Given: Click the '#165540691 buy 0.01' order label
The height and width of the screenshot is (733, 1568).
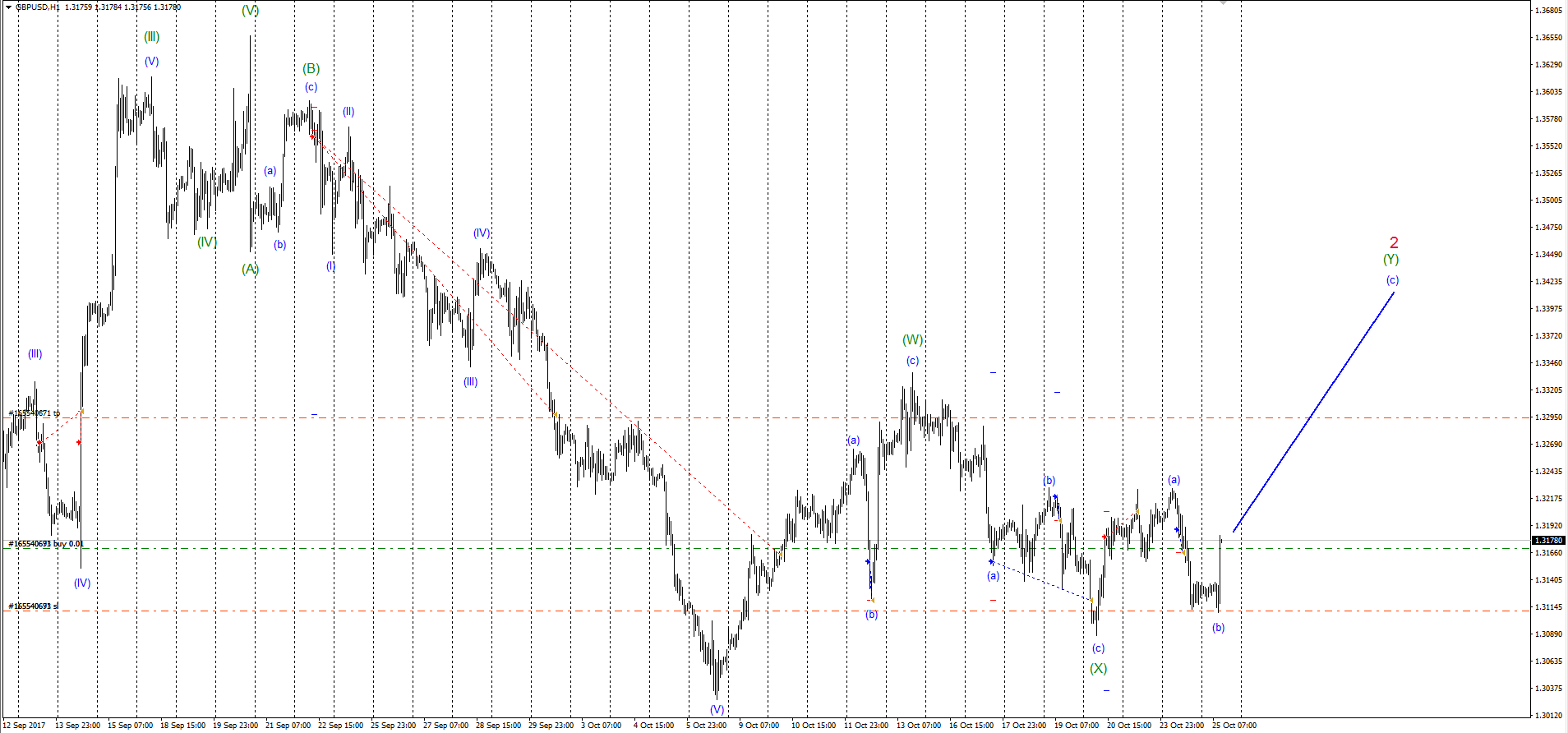Looking at the screenshot, I should tap(46, 544).
